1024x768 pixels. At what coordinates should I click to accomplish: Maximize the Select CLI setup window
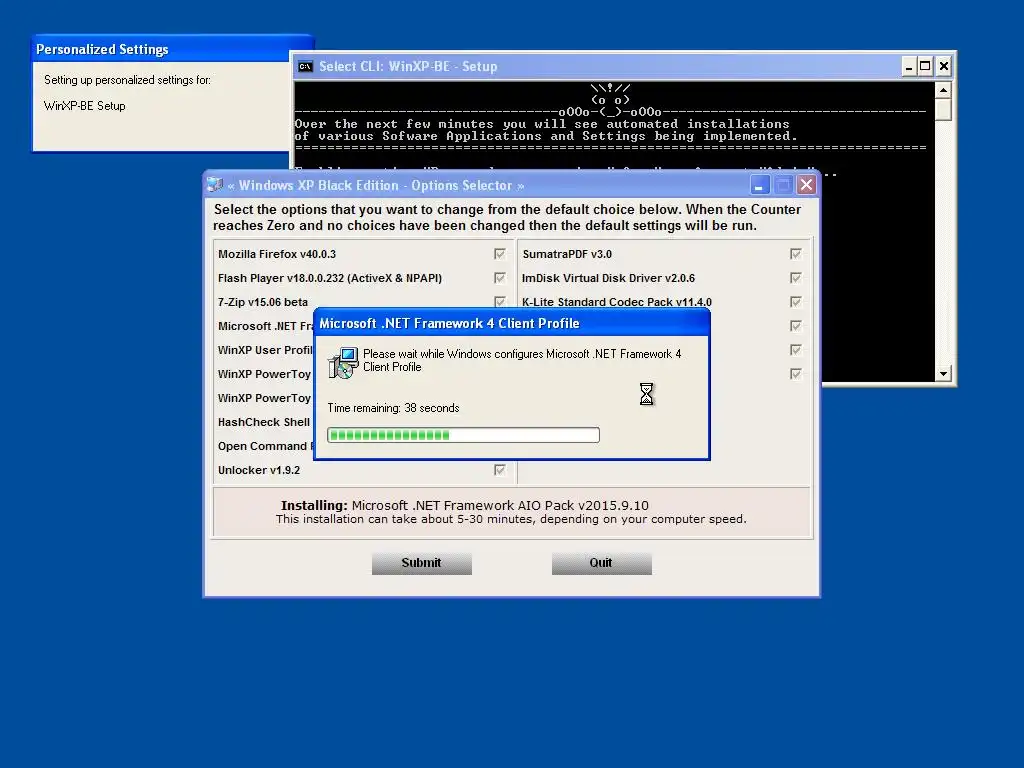click(925, 66)
